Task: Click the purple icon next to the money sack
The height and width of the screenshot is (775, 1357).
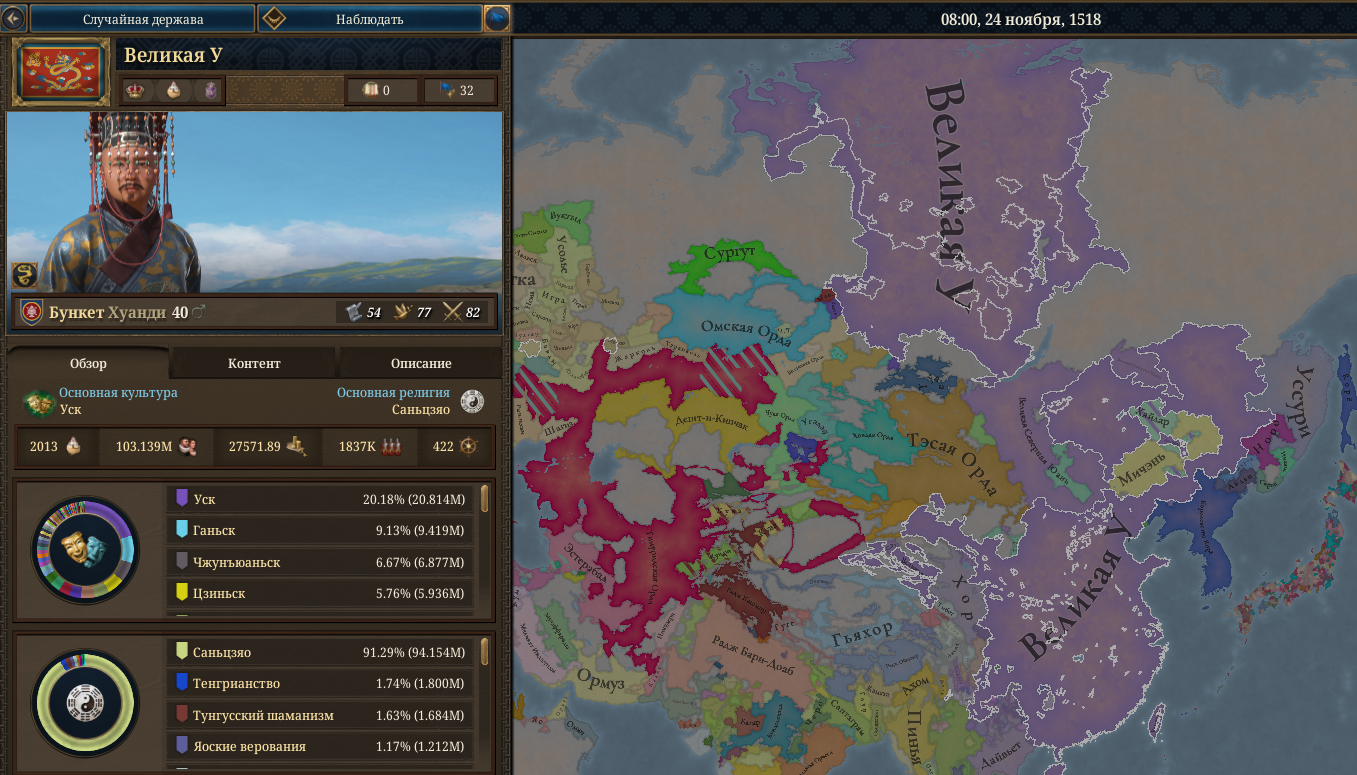Action: 211,91
